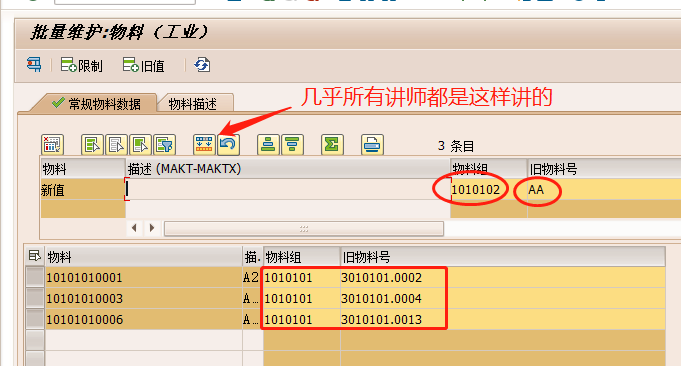681x366 pixels.
Task: Click the new value cell 1010102
Action: 489,189
